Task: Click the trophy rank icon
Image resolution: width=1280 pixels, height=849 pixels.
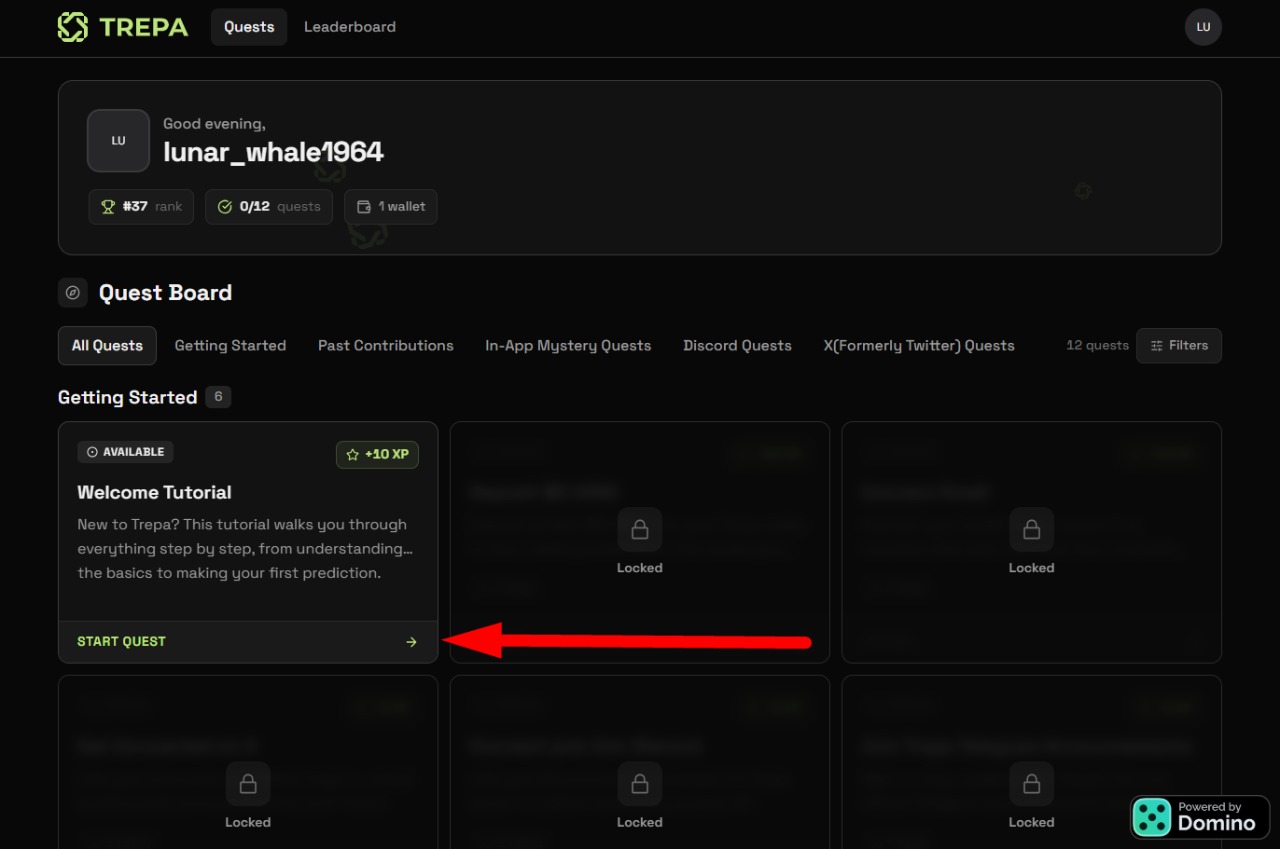Action: (109, 207)
